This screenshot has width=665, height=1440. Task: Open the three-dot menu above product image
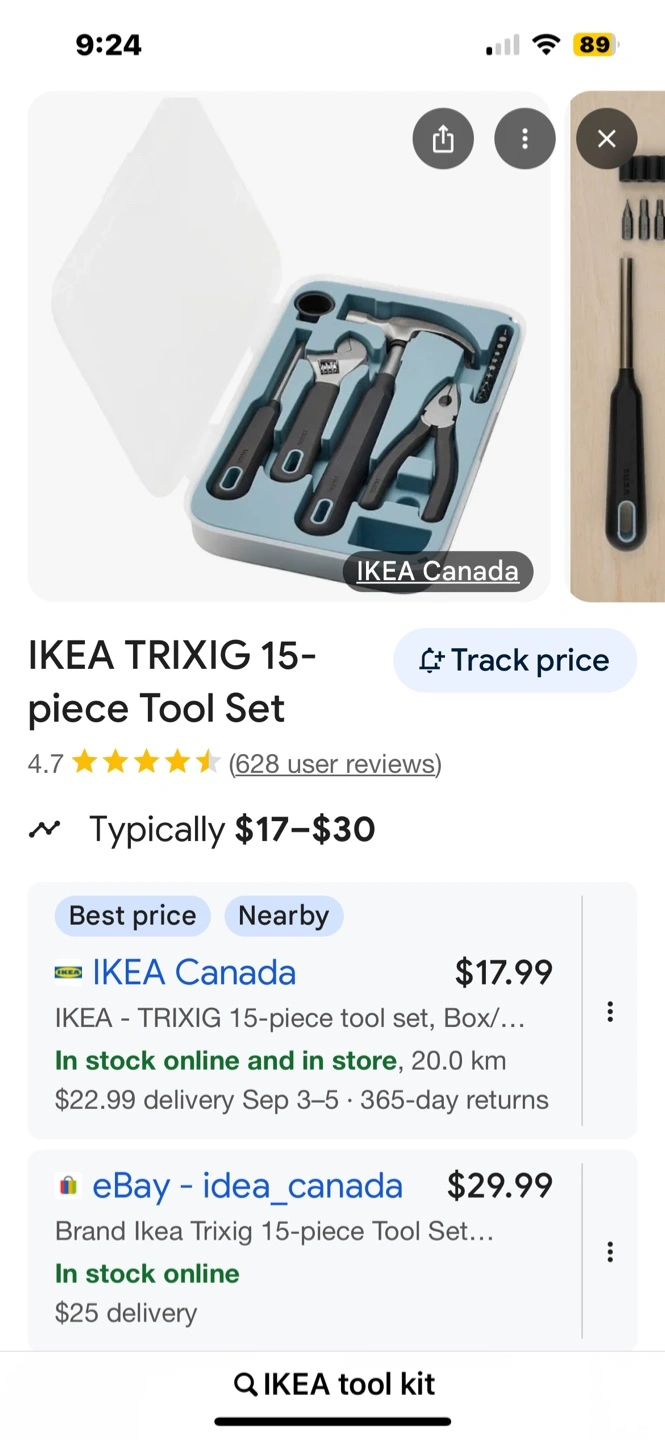524,139
